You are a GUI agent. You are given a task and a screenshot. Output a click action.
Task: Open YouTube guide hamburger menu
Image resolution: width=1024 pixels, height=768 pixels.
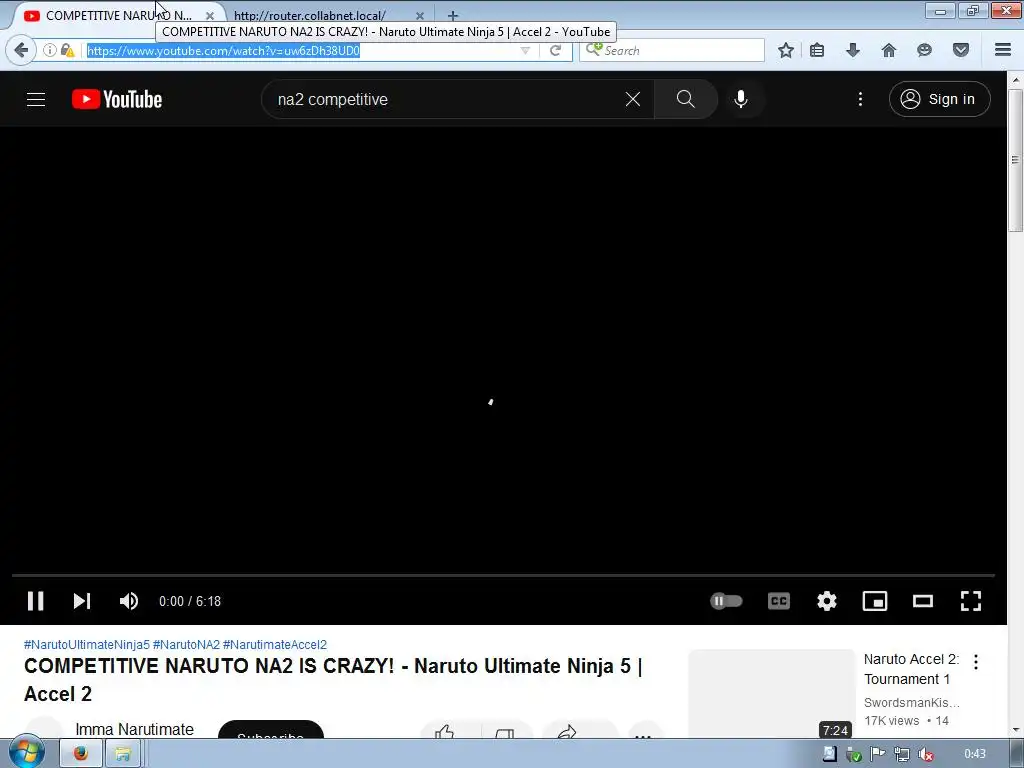(x=36, y=99)
